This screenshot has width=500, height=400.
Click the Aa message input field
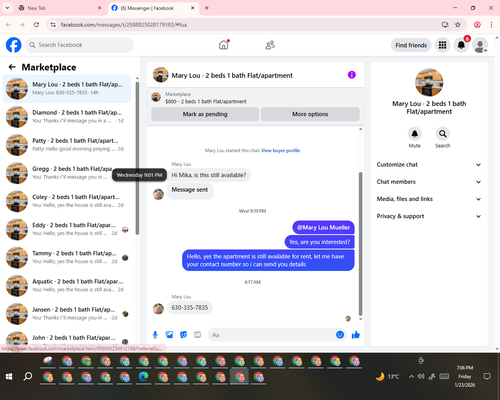(x=271, y=335)
